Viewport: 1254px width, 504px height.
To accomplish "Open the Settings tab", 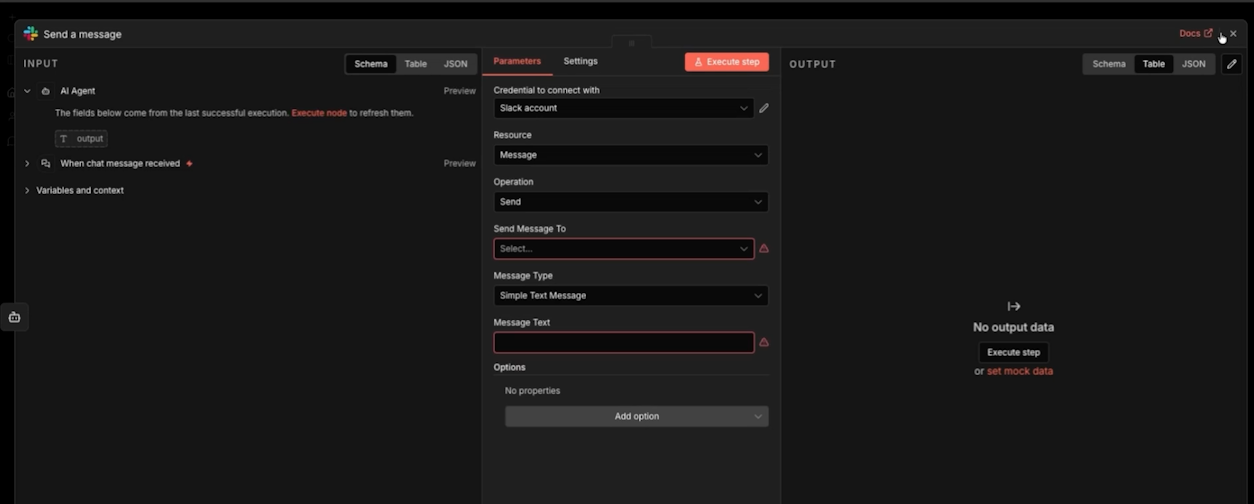I will [580, 61].
